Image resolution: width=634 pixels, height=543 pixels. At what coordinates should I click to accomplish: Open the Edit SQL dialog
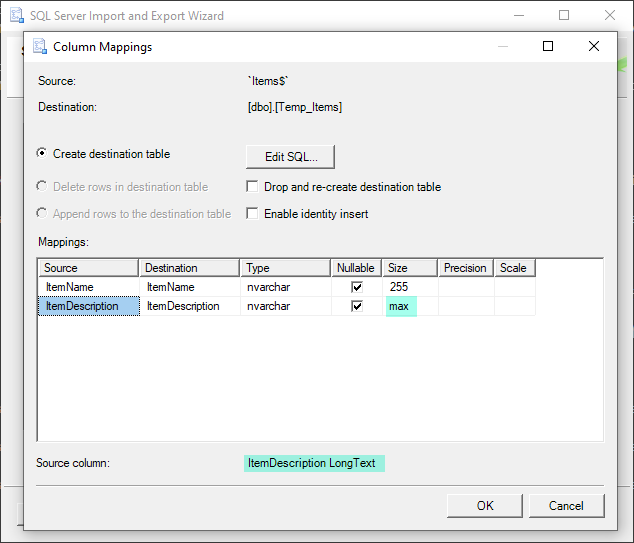(290, 157)
